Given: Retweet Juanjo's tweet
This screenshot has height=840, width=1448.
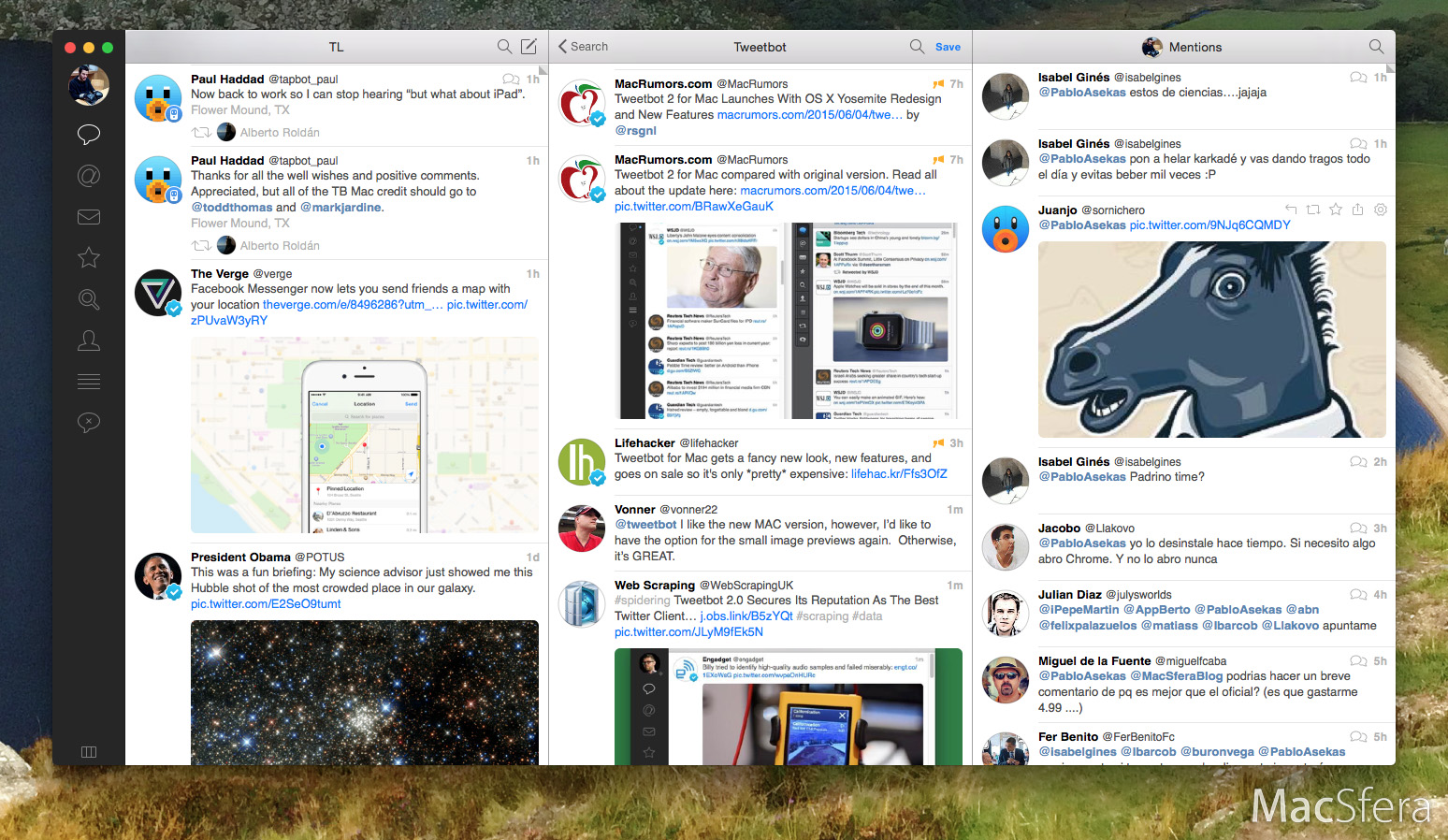Looking at the screenshot, I should 1313,210.
